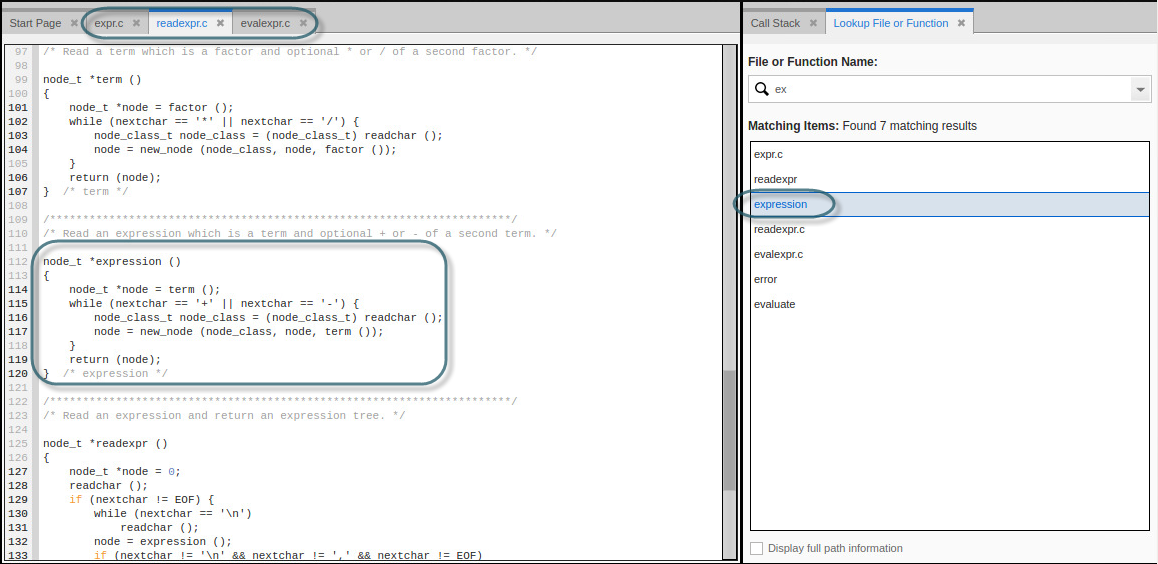Image resolution: width=1158 pixels, height=564 pixels.
Task: Select the error matching item
Action: click(765, 279)
